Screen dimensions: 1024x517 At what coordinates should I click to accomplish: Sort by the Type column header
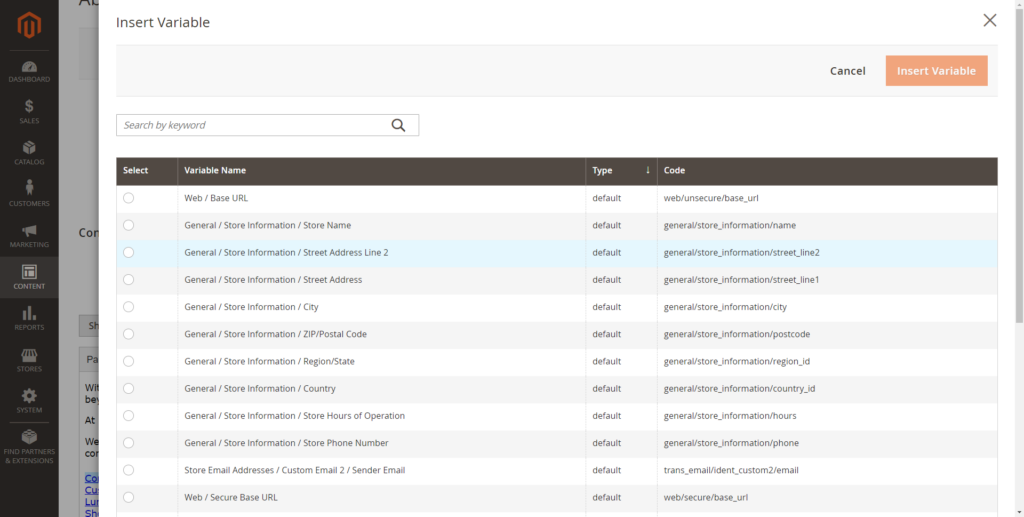(x=621, y=170)
